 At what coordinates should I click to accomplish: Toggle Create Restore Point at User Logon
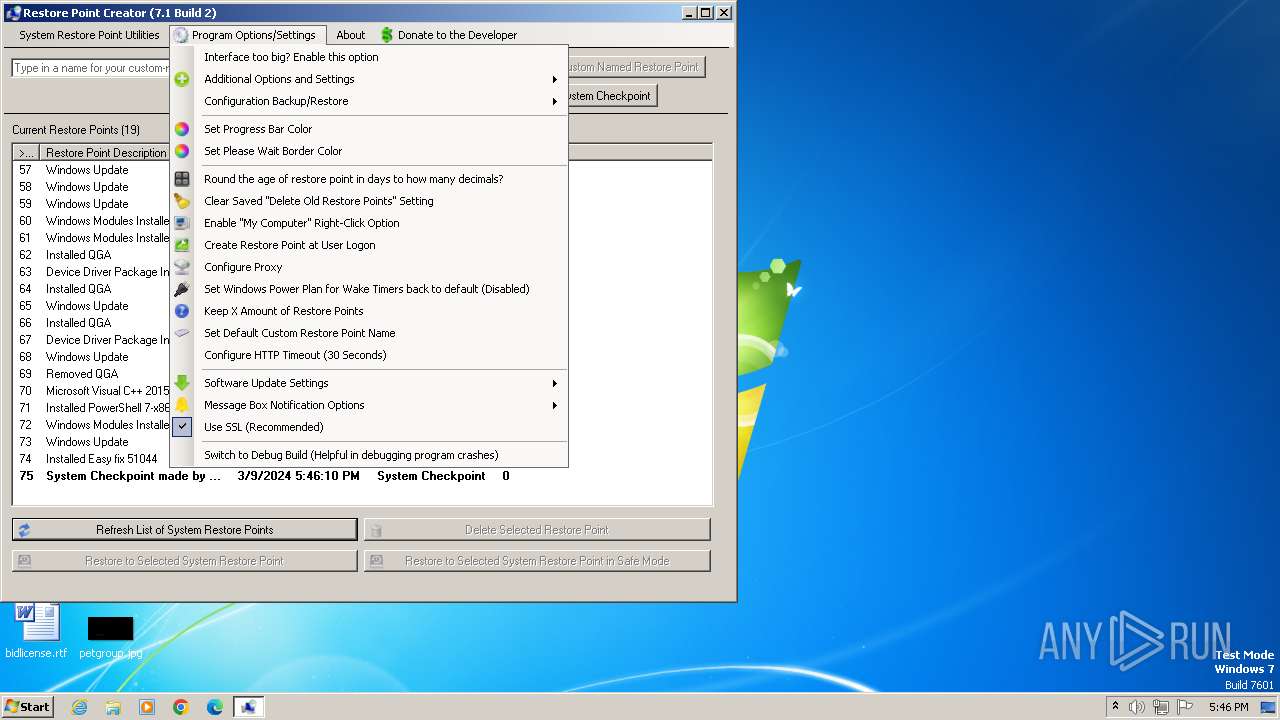point(369,245)
